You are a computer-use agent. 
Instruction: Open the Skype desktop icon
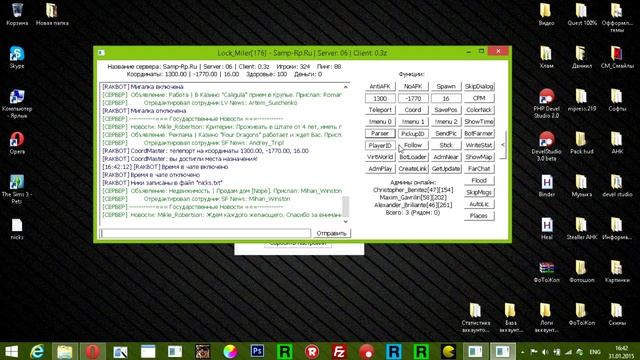17,58
